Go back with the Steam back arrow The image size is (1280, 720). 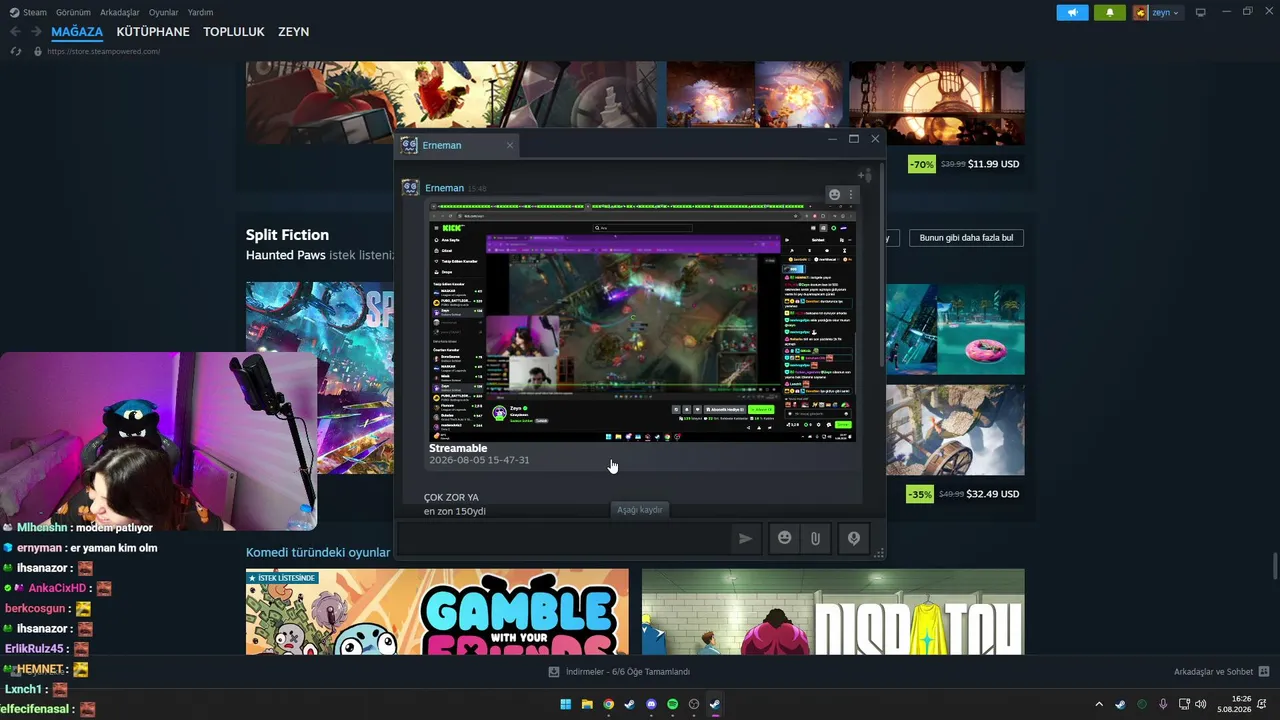15,32
